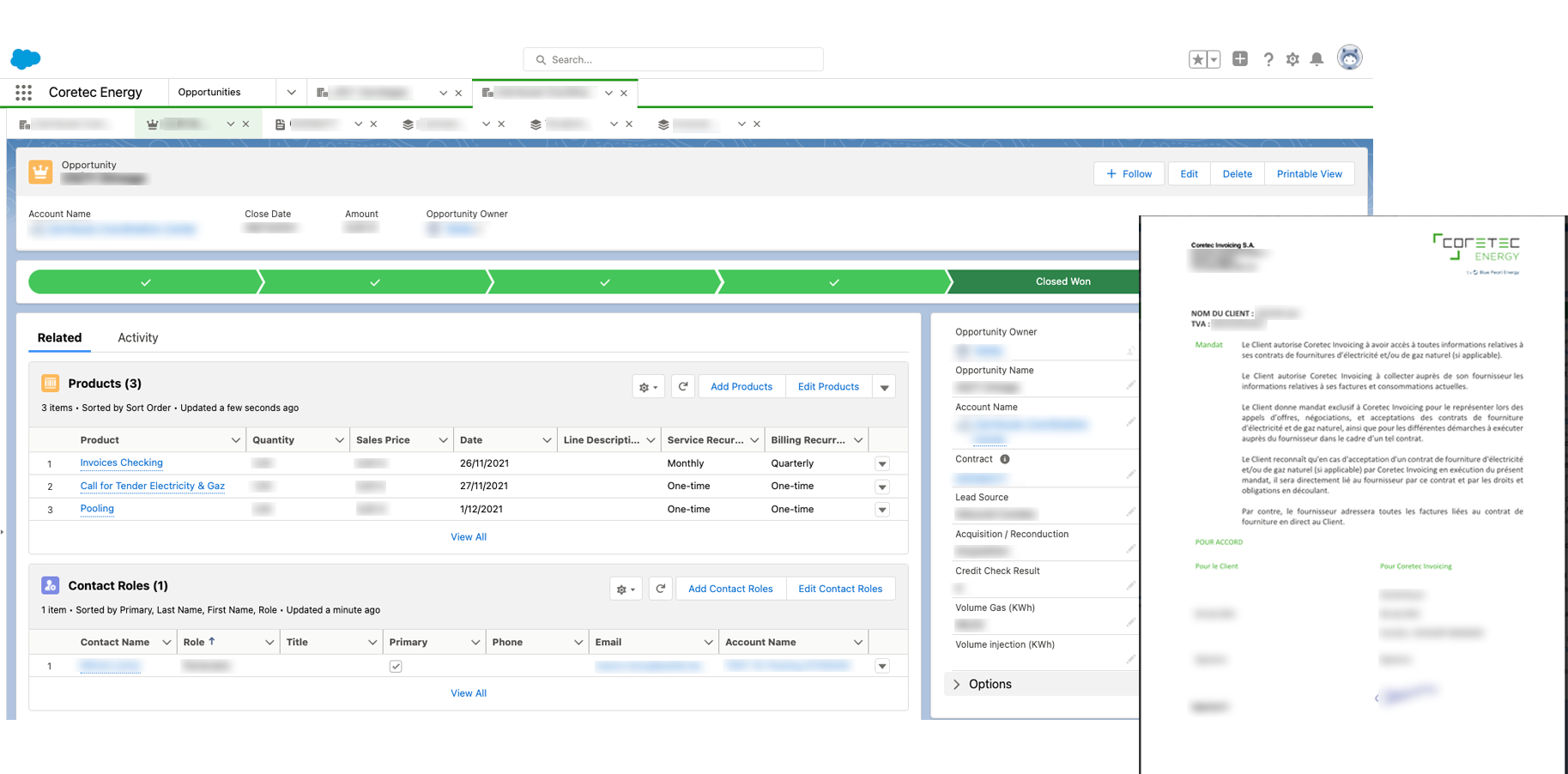
Task: Click View All under Products
Action: [469, 537]
